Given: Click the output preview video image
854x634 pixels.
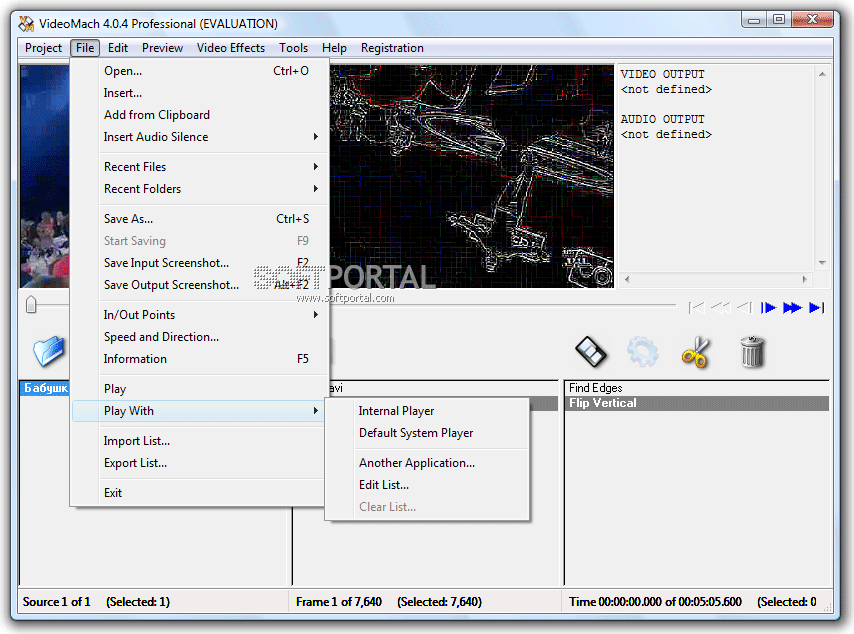Looking at the screenshot, I should click(472, 176).
